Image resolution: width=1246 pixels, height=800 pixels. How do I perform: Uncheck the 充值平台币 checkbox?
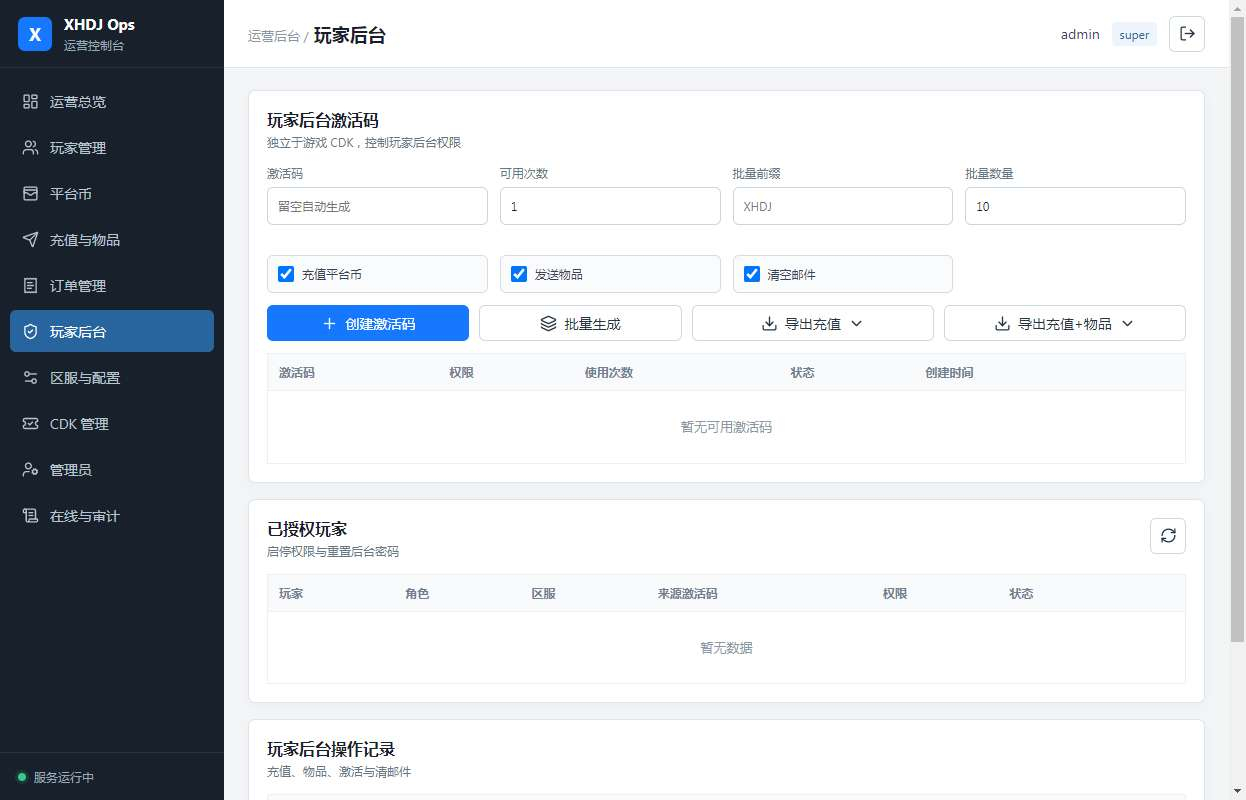pyautogui.click(x=286, y=274)
